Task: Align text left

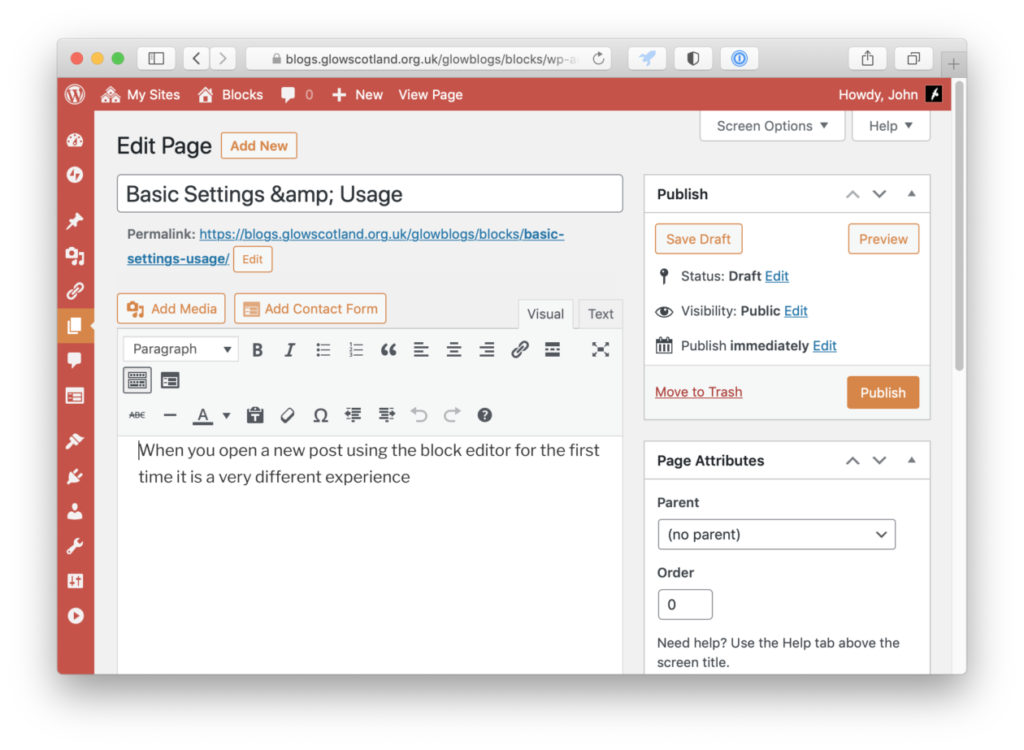Action: pos(421,350)
